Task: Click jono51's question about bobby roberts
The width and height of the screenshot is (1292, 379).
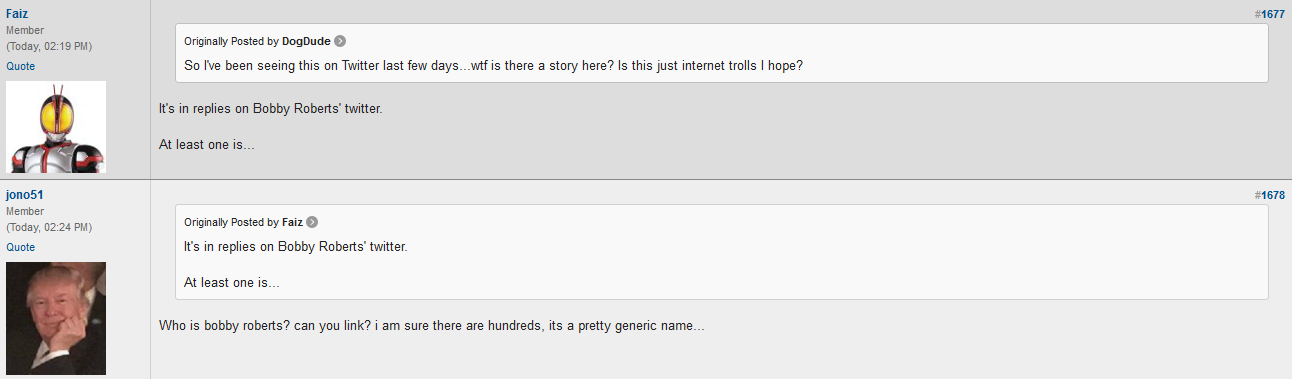Action: tap(432, 326)
